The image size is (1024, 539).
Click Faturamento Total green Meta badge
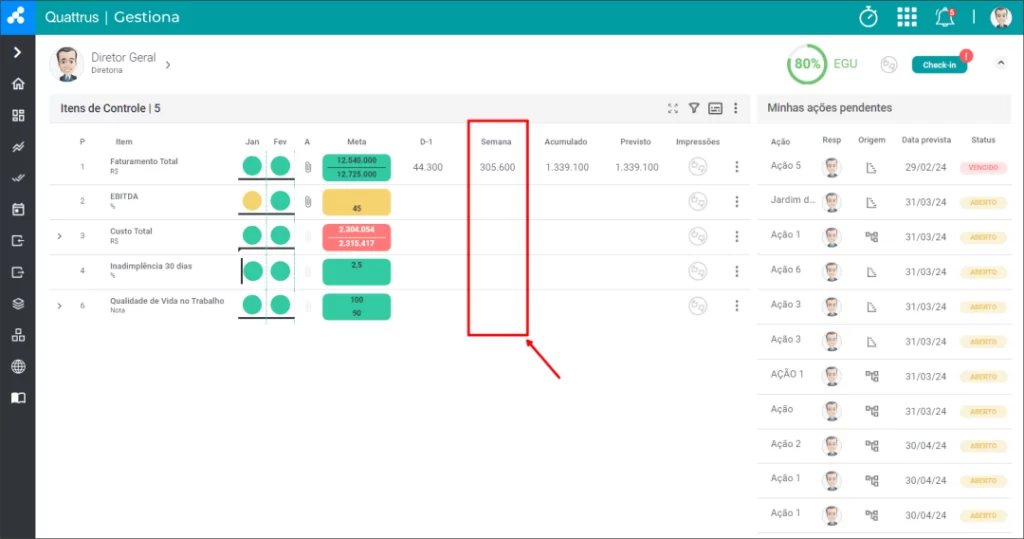[357, 167]
